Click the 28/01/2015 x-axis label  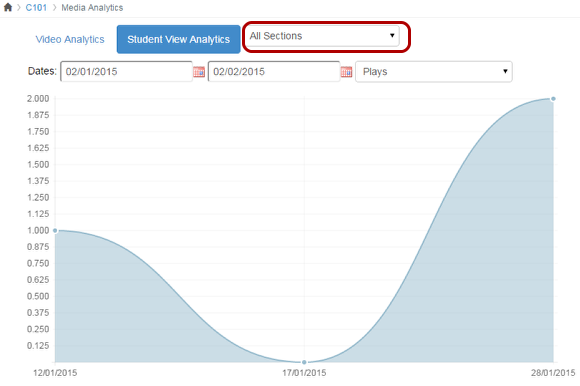point(553,373)
